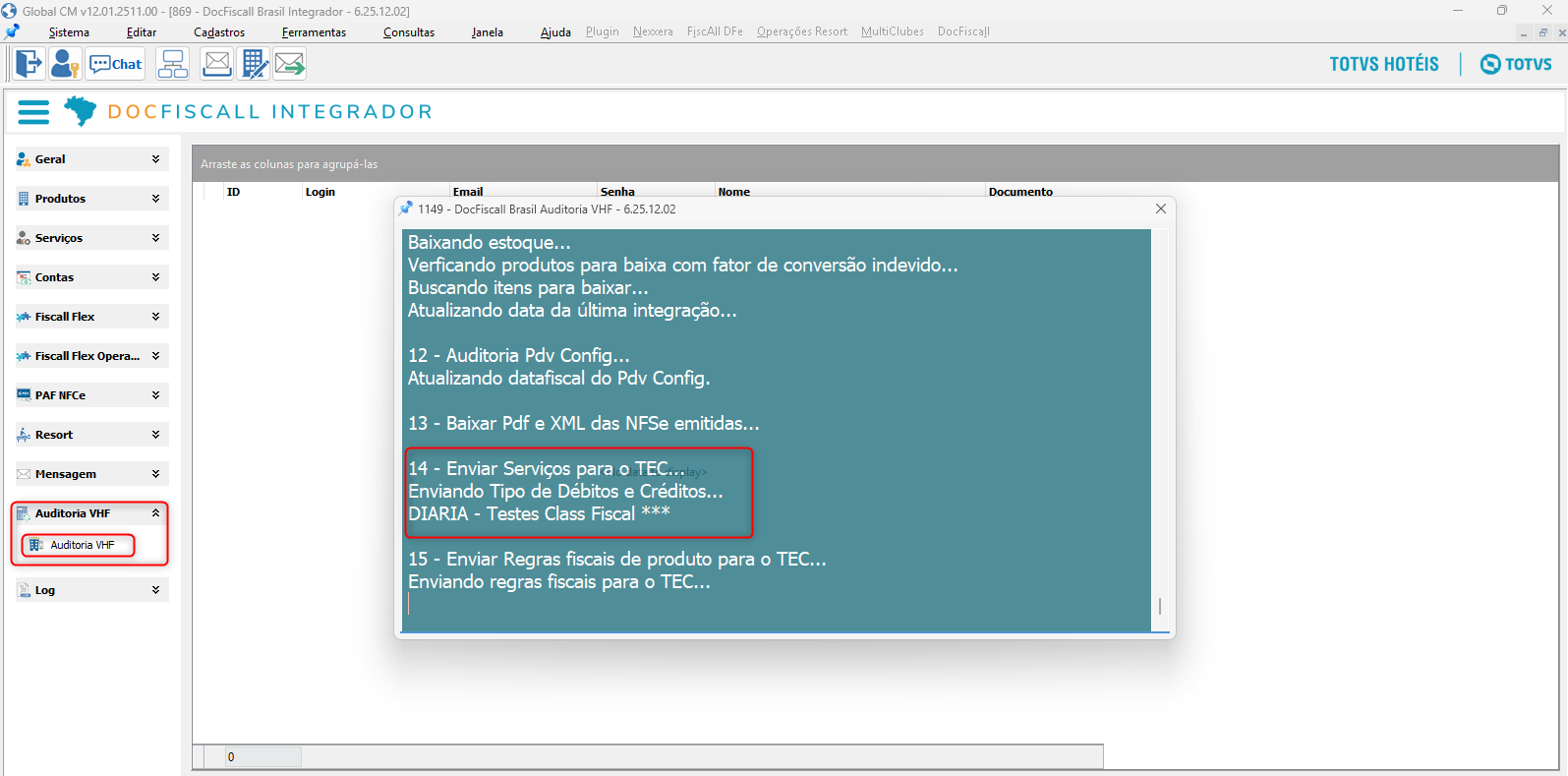The width and height of the screenshot is (1568, 776).
Task: Click the Auditoria VHF group header icon
Action: (24, 513)
